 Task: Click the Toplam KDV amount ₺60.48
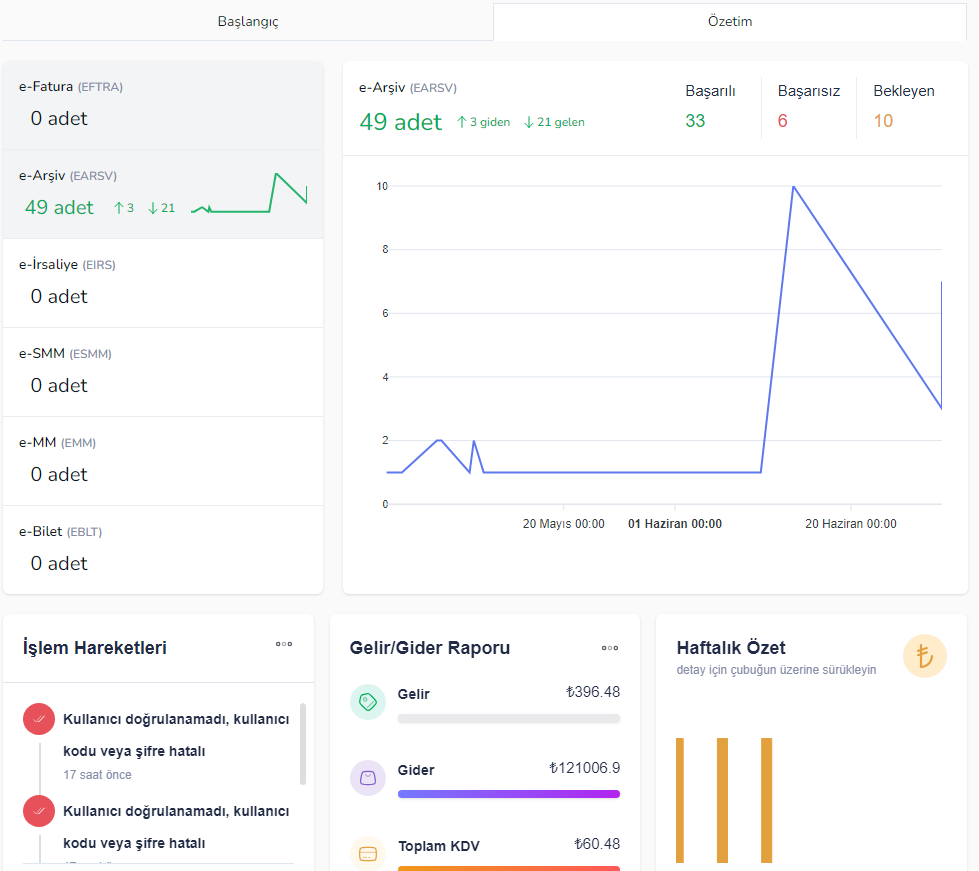[597, 844]
